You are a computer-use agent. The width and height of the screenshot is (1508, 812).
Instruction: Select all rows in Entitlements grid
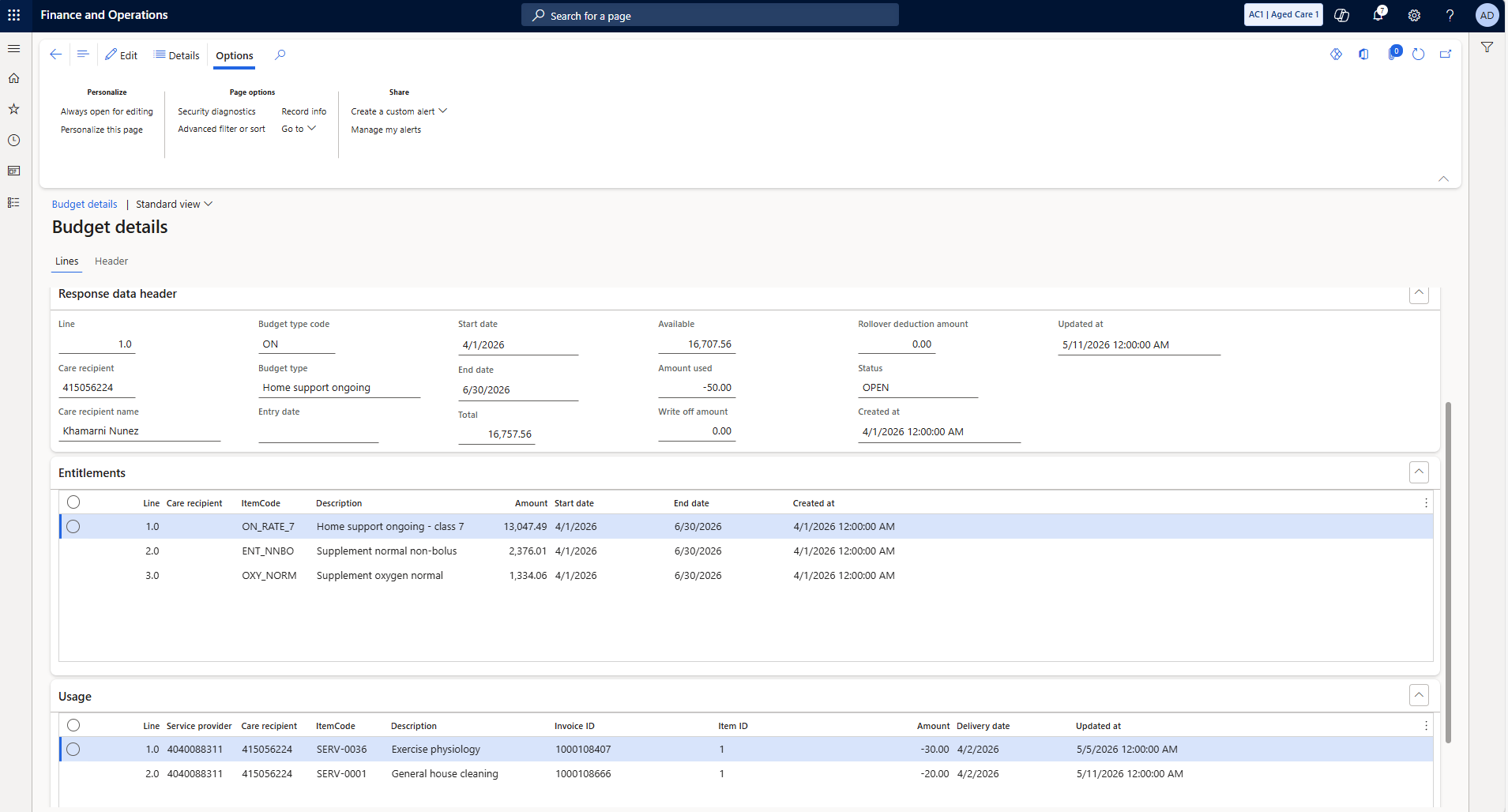click(x=73, y=502)
